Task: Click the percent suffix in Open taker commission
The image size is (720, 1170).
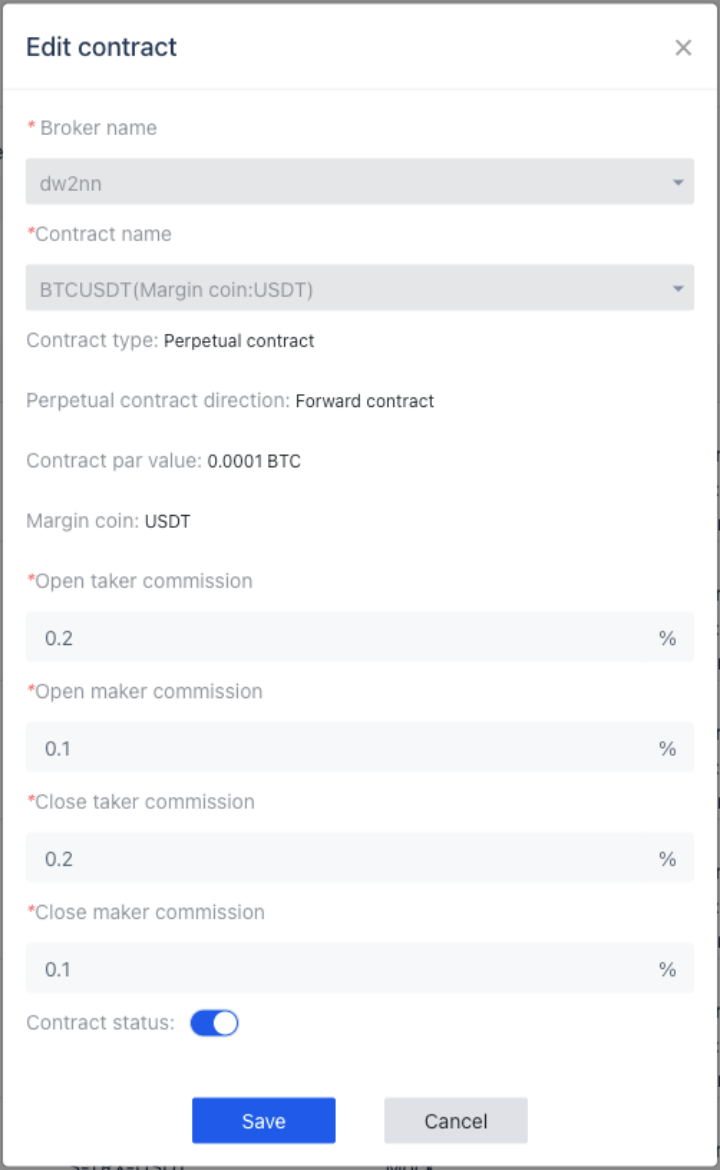Action: [667, 638]
